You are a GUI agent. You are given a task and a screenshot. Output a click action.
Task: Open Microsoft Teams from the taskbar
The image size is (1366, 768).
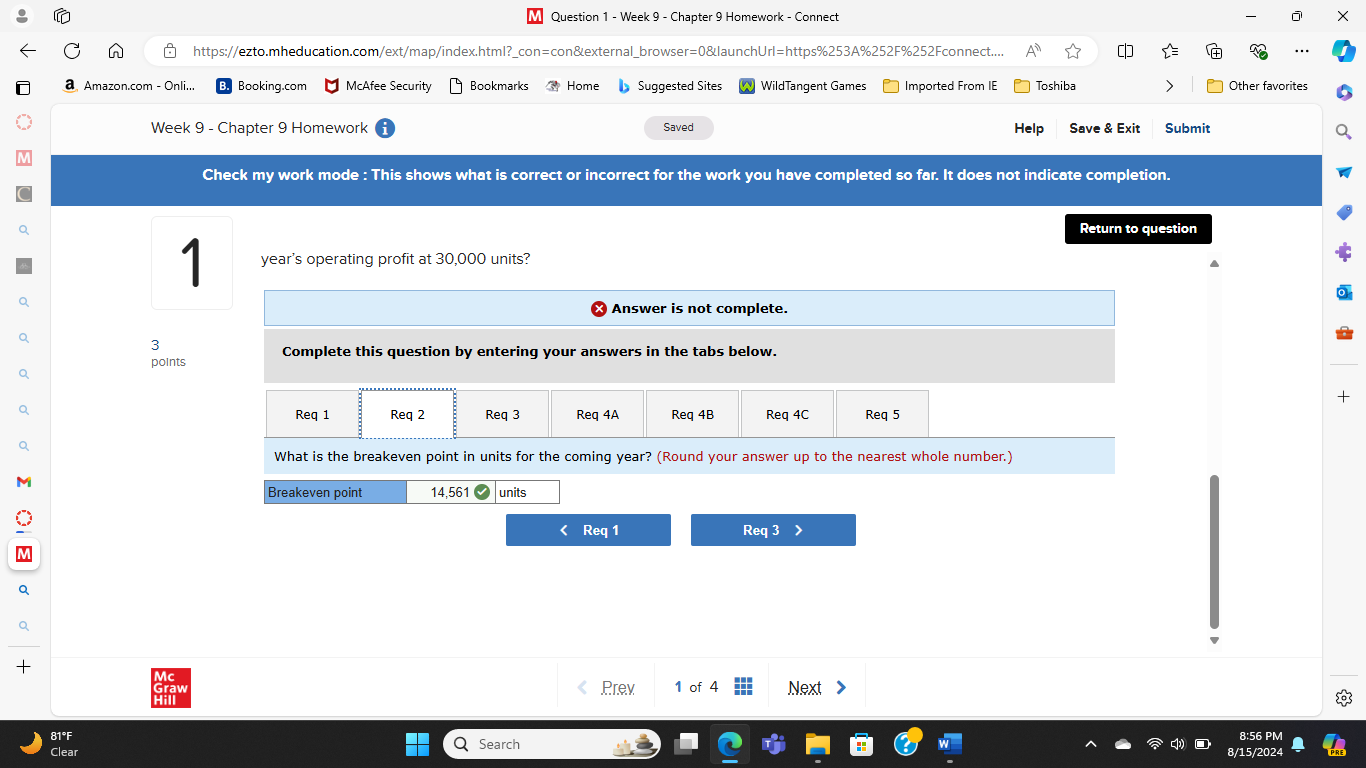click(774, 744)
